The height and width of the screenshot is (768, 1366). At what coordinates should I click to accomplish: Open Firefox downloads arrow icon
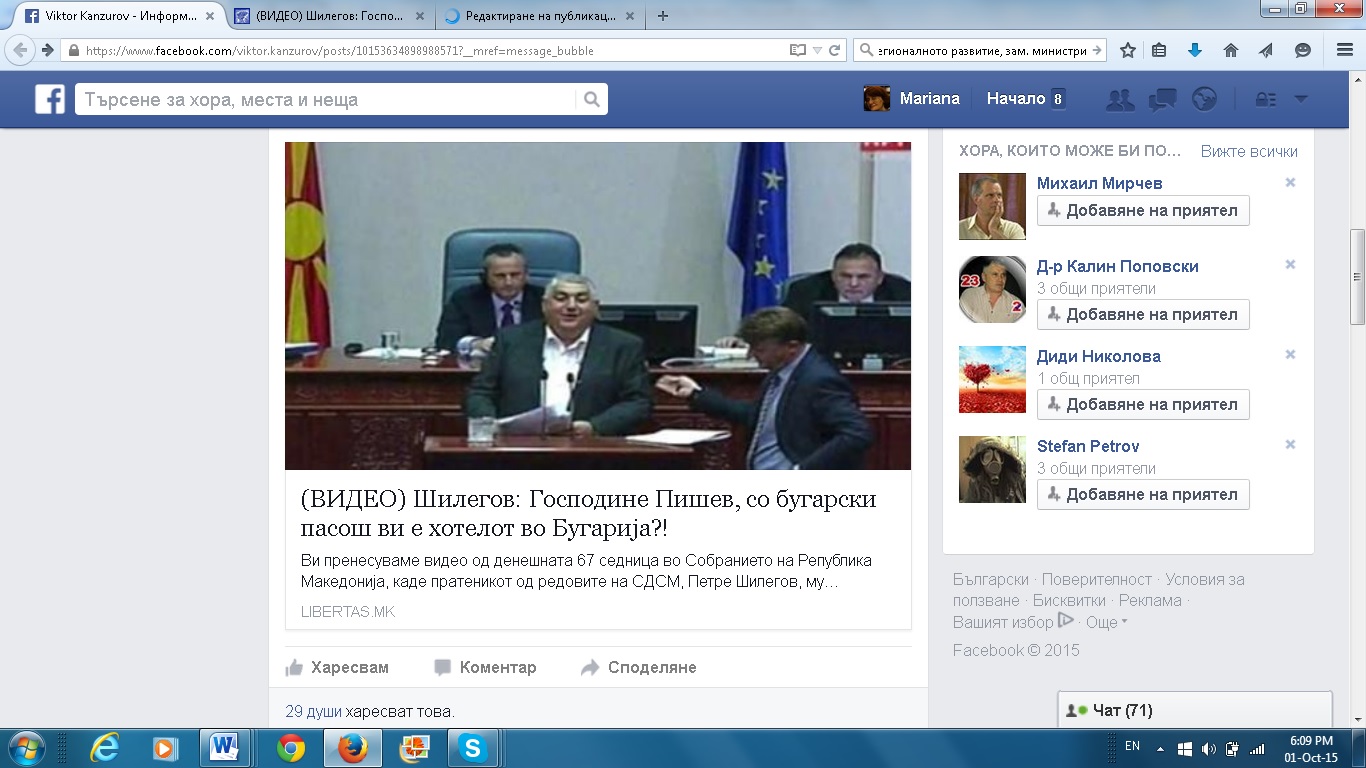(1194, 50)
